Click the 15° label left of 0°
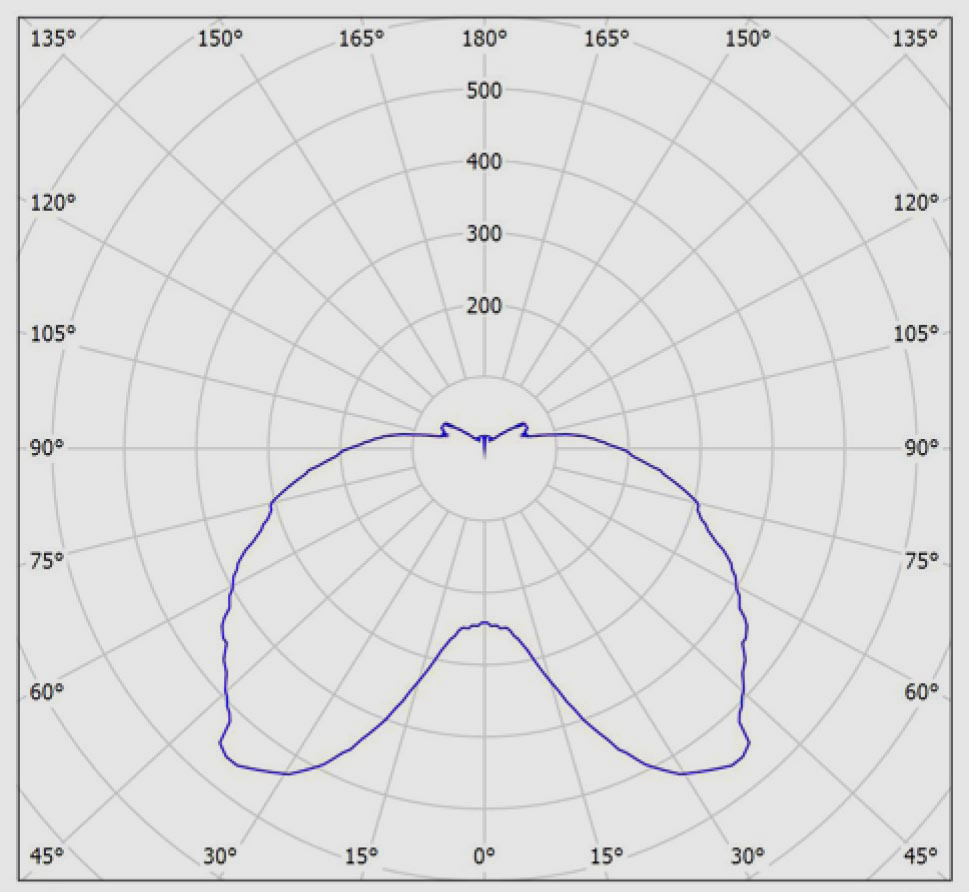 [362, 856]
